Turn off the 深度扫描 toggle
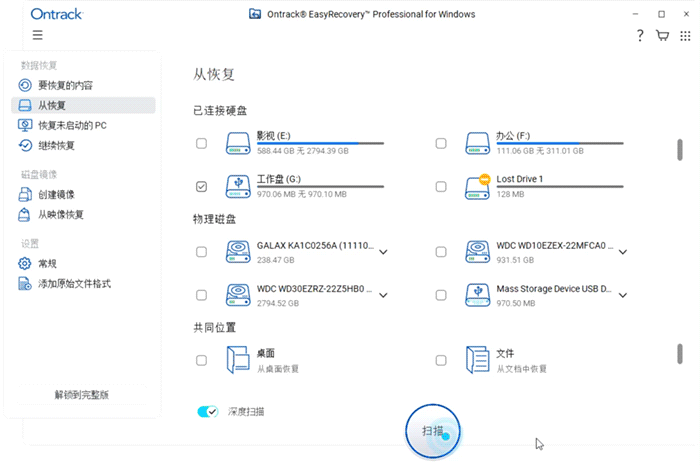The height and width of the screenshot is (465, 700). (208, 411)
